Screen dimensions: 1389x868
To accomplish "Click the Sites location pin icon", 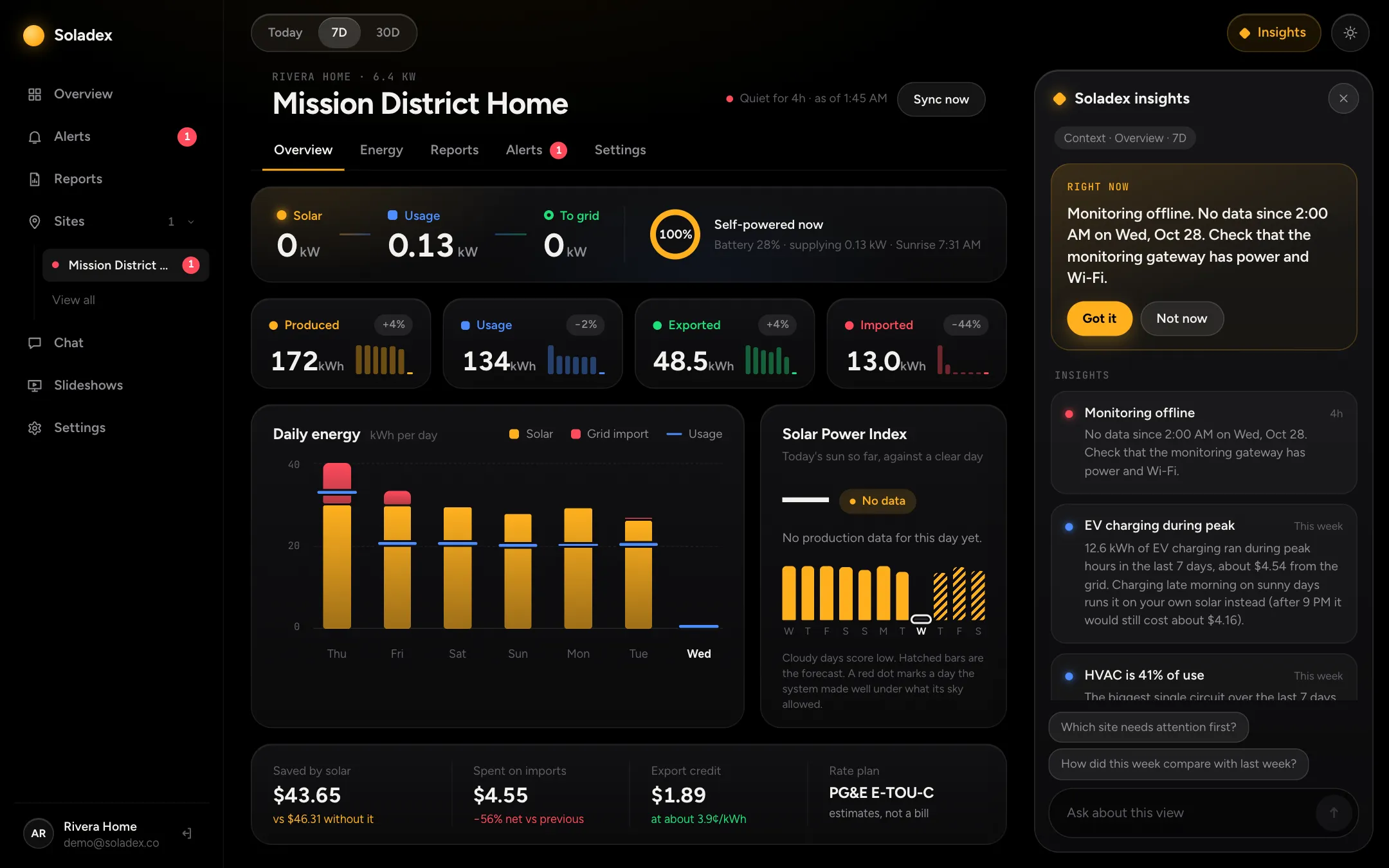I will click(x=35, y=222).
